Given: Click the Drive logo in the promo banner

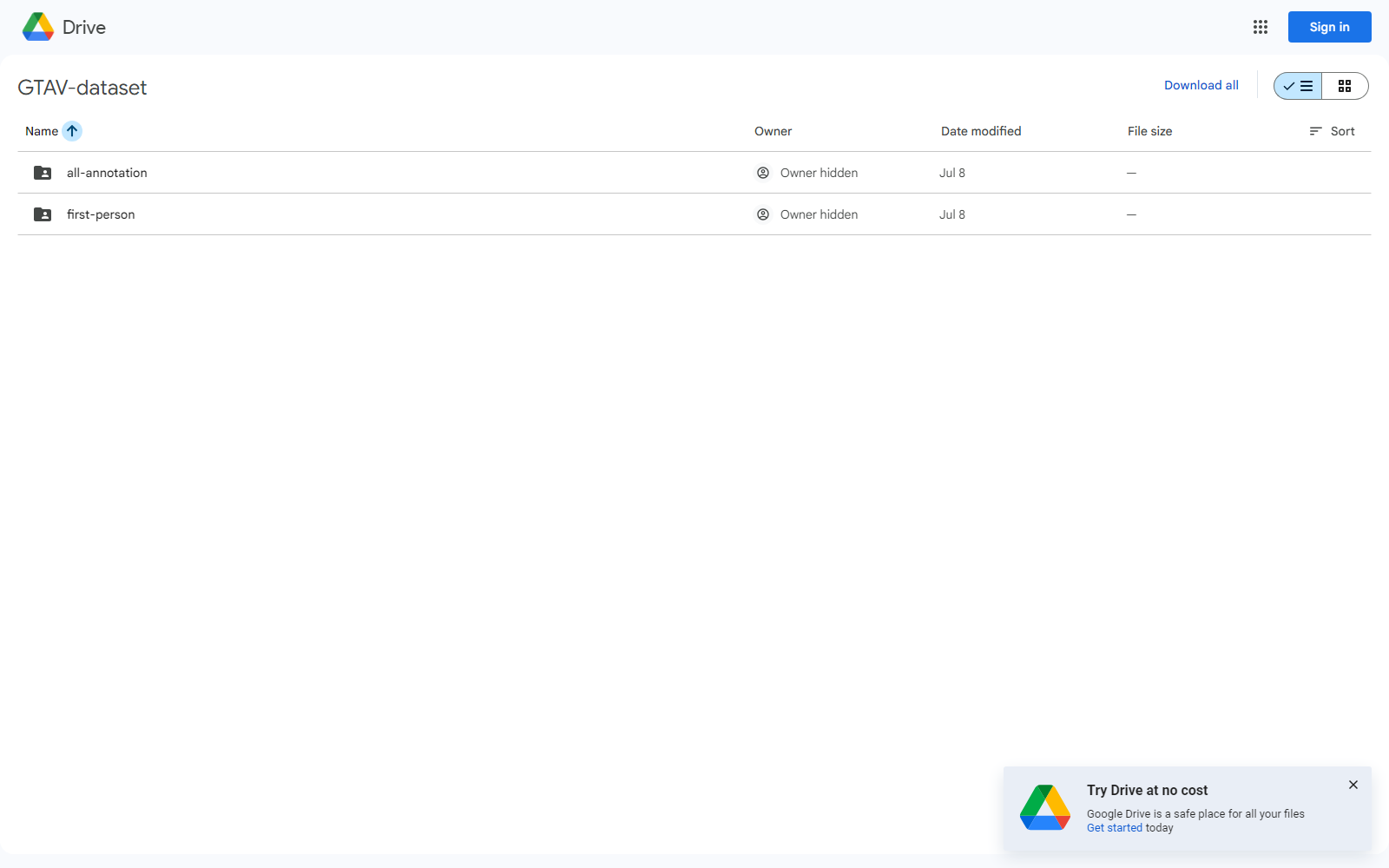Looking at the screenshot, I should [x=1045, y=807].
